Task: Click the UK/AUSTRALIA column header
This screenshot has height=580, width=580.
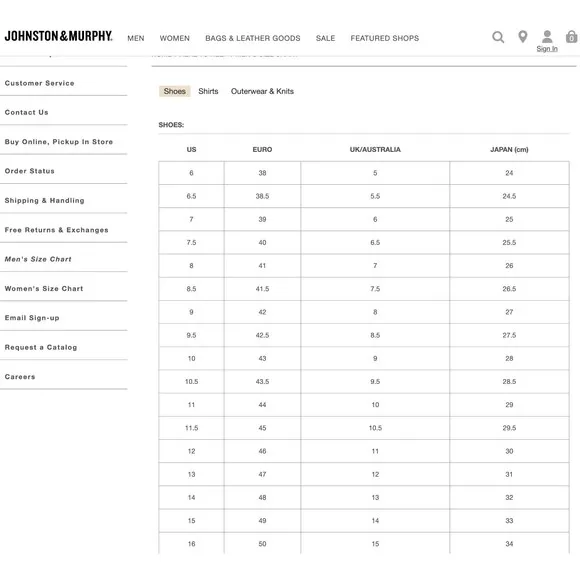Action: click(x=375, y=149)
